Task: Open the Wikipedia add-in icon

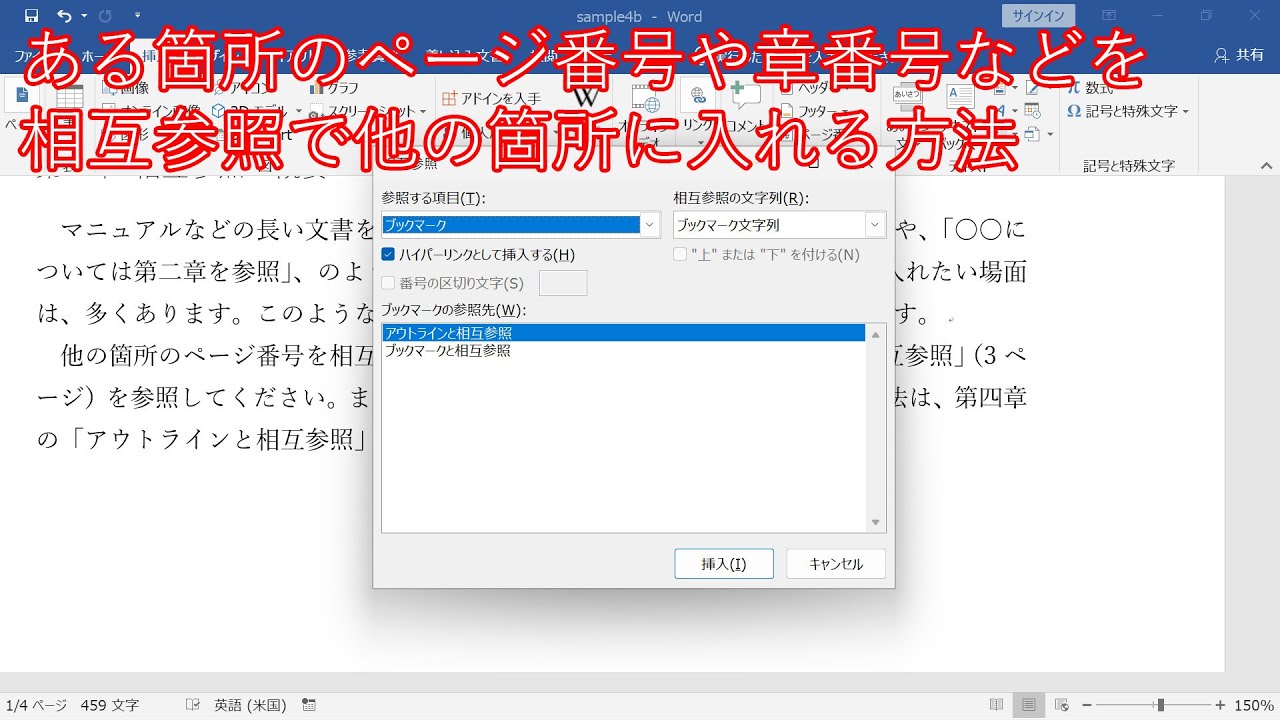Action: click(587, 98)
